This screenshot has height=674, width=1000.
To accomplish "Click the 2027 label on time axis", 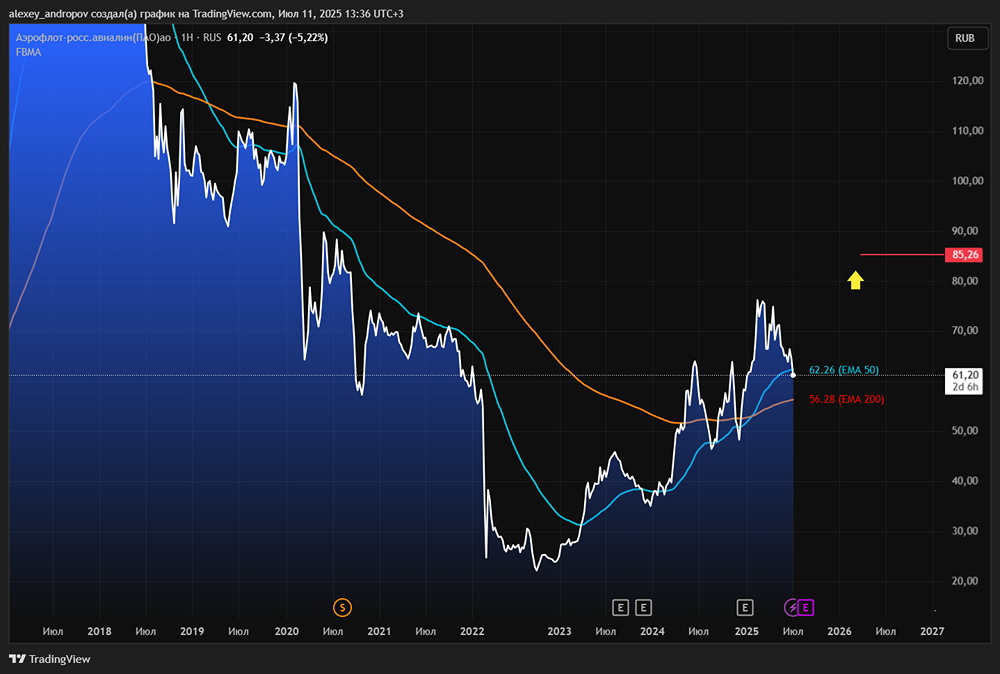I will tap(932, 631).
